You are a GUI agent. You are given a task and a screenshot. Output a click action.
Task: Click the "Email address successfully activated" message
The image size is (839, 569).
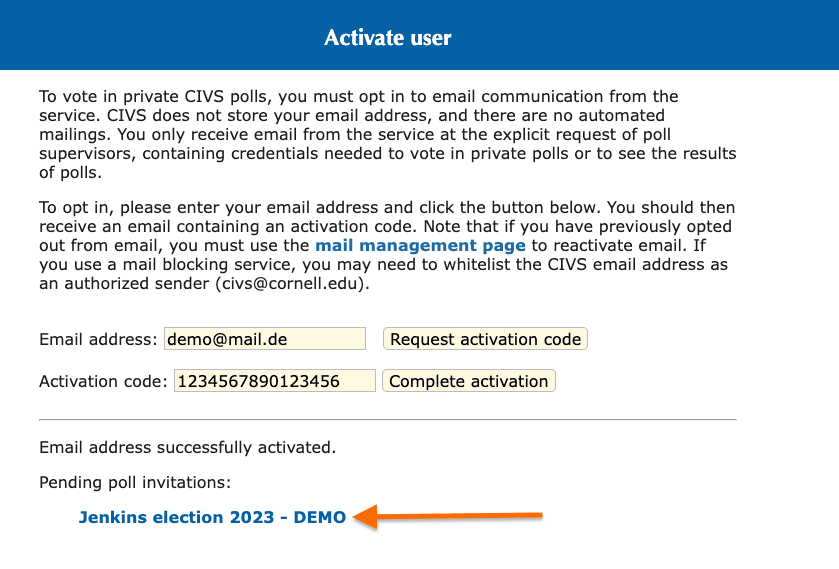click(x=187, y=446)
